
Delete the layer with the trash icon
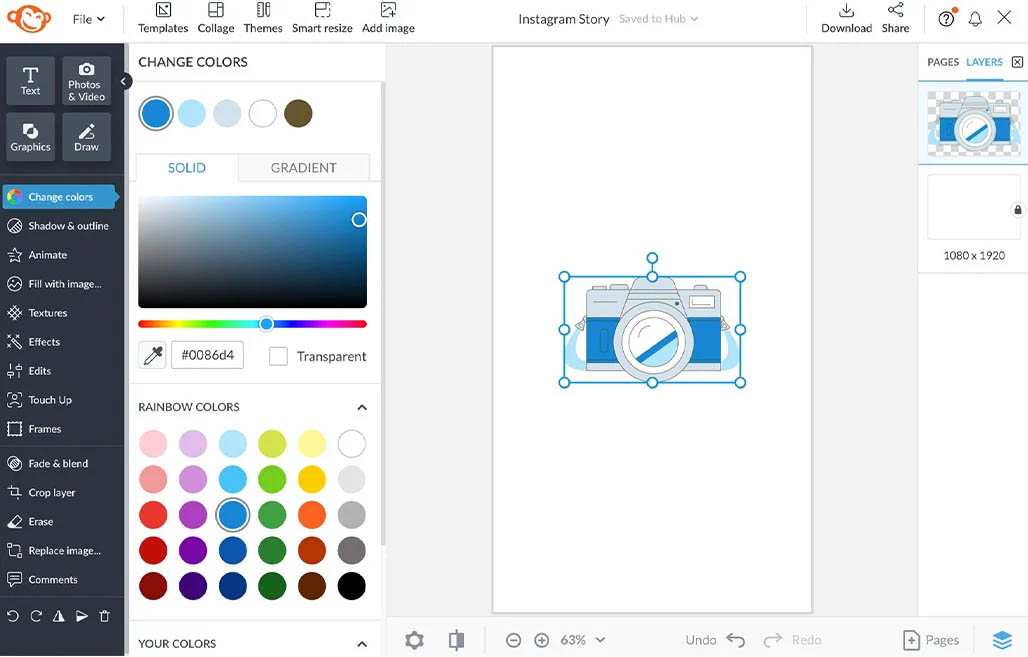click(x=104, y=616)
